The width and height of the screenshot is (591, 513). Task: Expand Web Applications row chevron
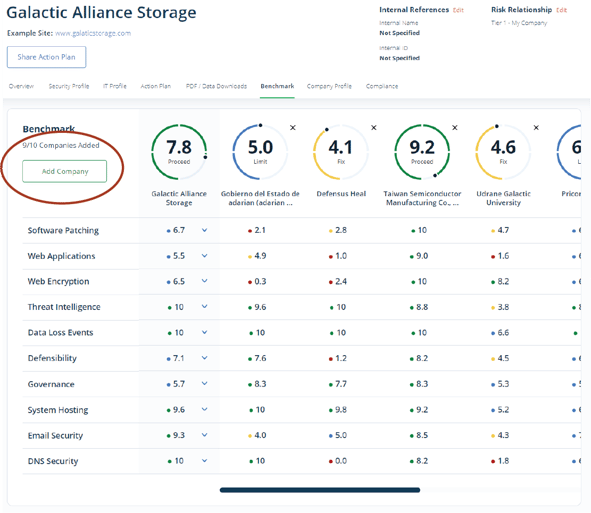pos(204,256)
